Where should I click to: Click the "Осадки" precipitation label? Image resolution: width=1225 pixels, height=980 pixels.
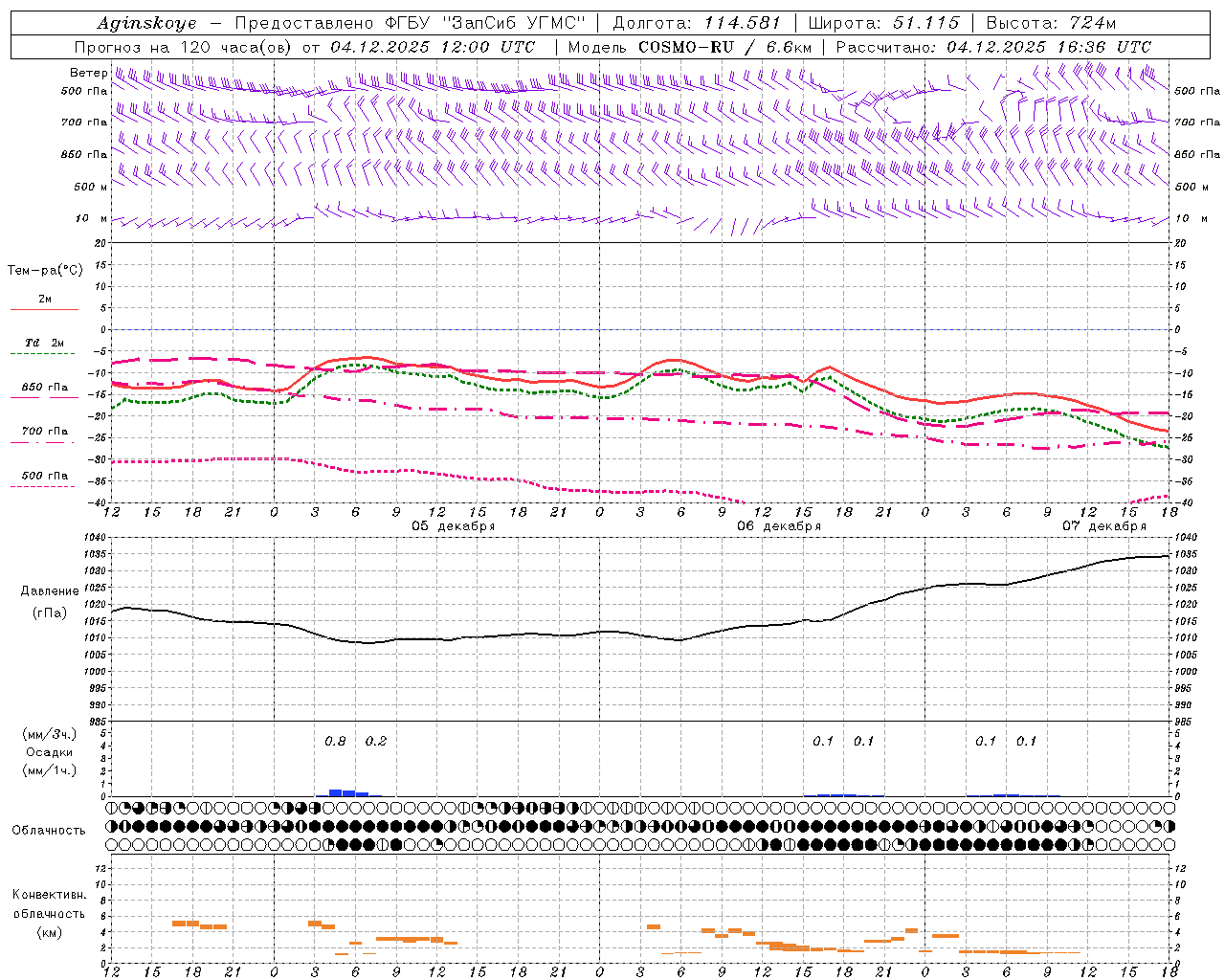coord(50,752)
